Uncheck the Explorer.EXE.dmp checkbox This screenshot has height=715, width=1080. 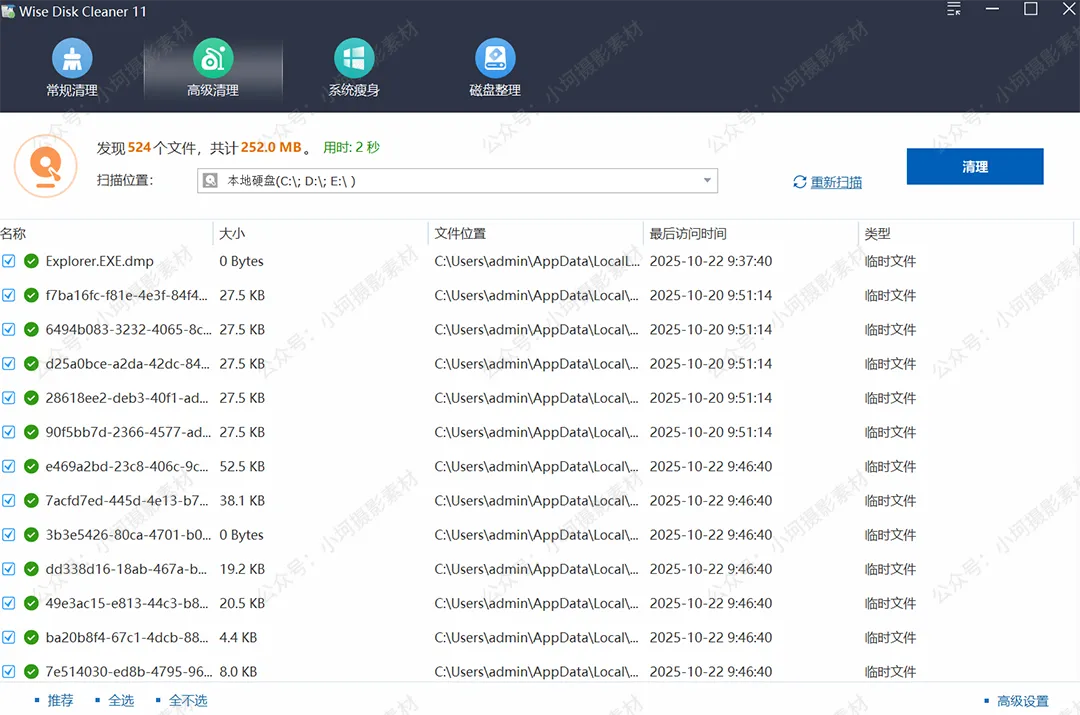(x=8, y=261)
